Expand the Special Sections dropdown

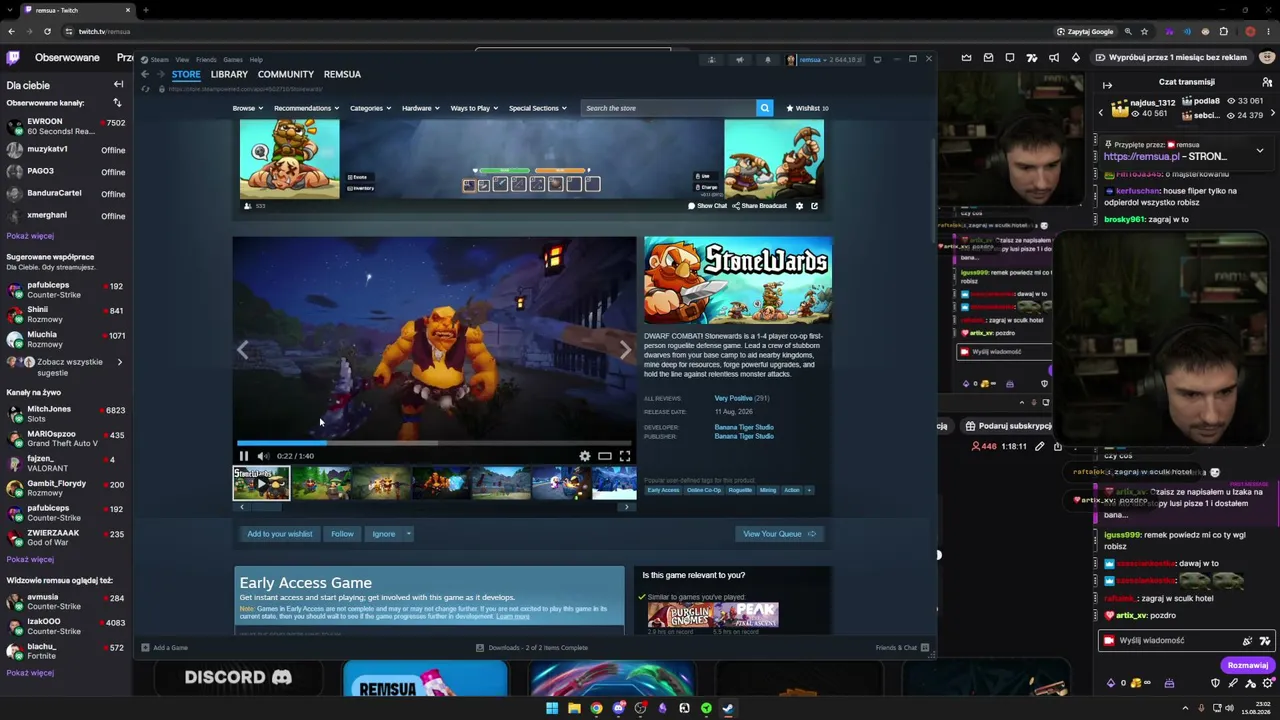click(537, 108)
